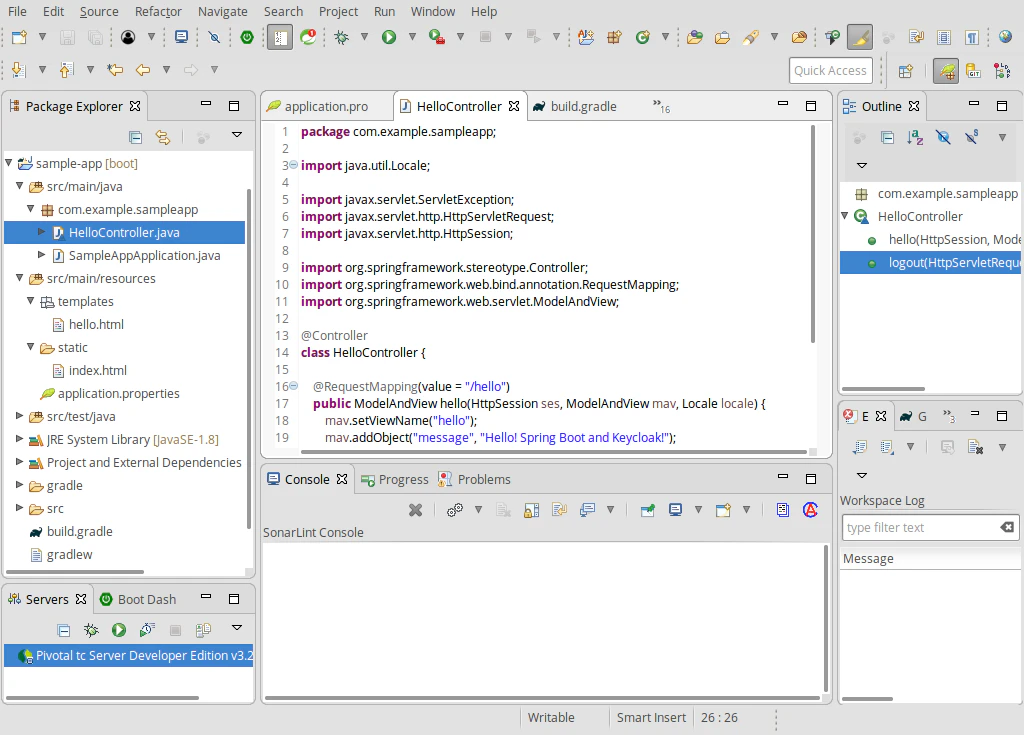Click Collapse All in Outline toolbar
1024x735 pixels.
coord(887,137)
